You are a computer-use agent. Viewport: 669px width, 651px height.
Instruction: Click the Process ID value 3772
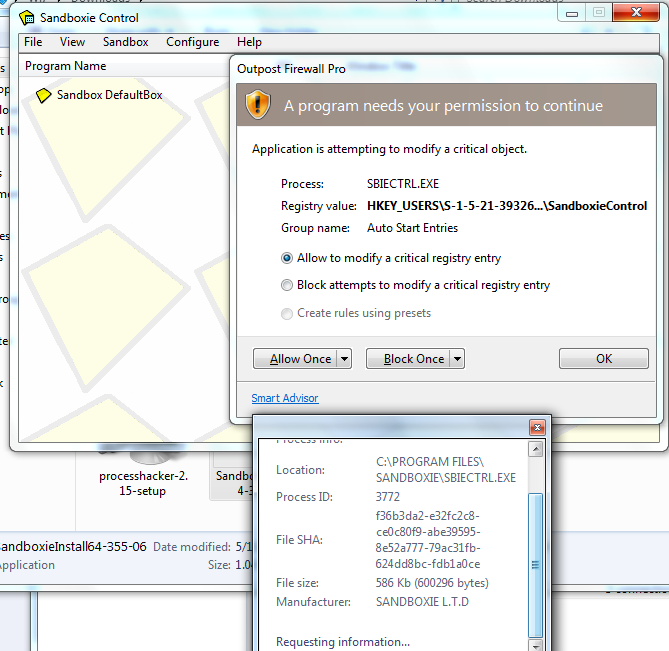pyautogui.click(x=387, y=497)
